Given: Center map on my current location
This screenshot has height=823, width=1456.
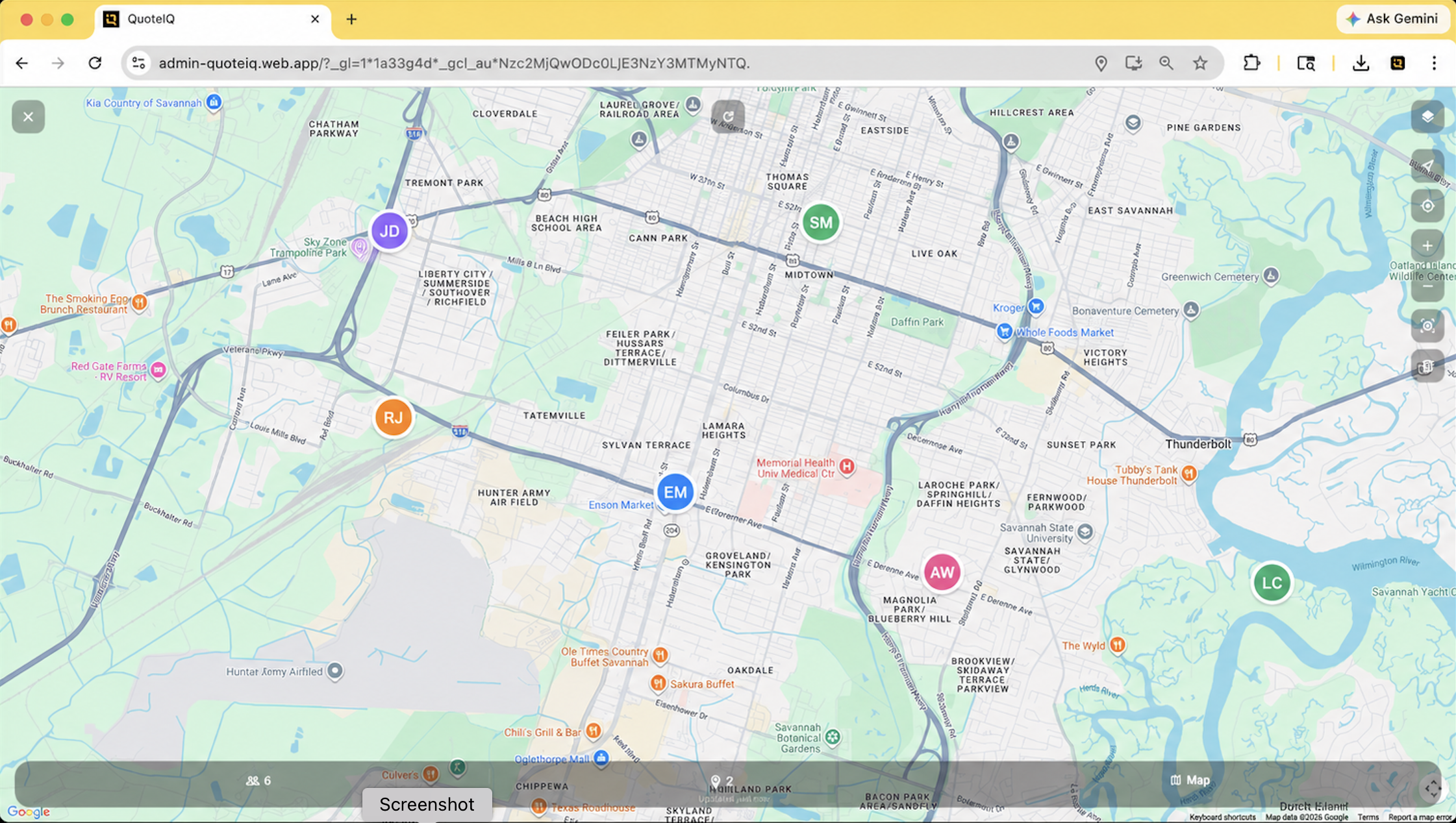Looking at the screenshot, I should [1427, 206].
